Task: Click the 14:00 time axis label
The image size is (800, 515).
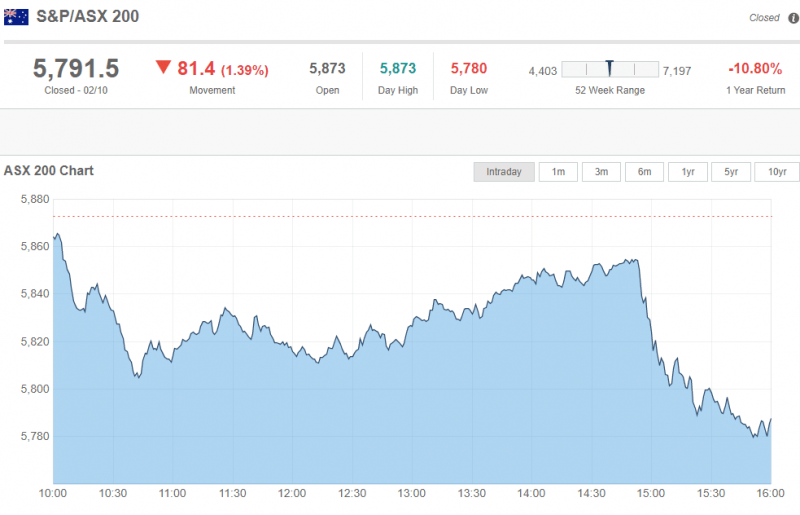Action: point(531,494)
